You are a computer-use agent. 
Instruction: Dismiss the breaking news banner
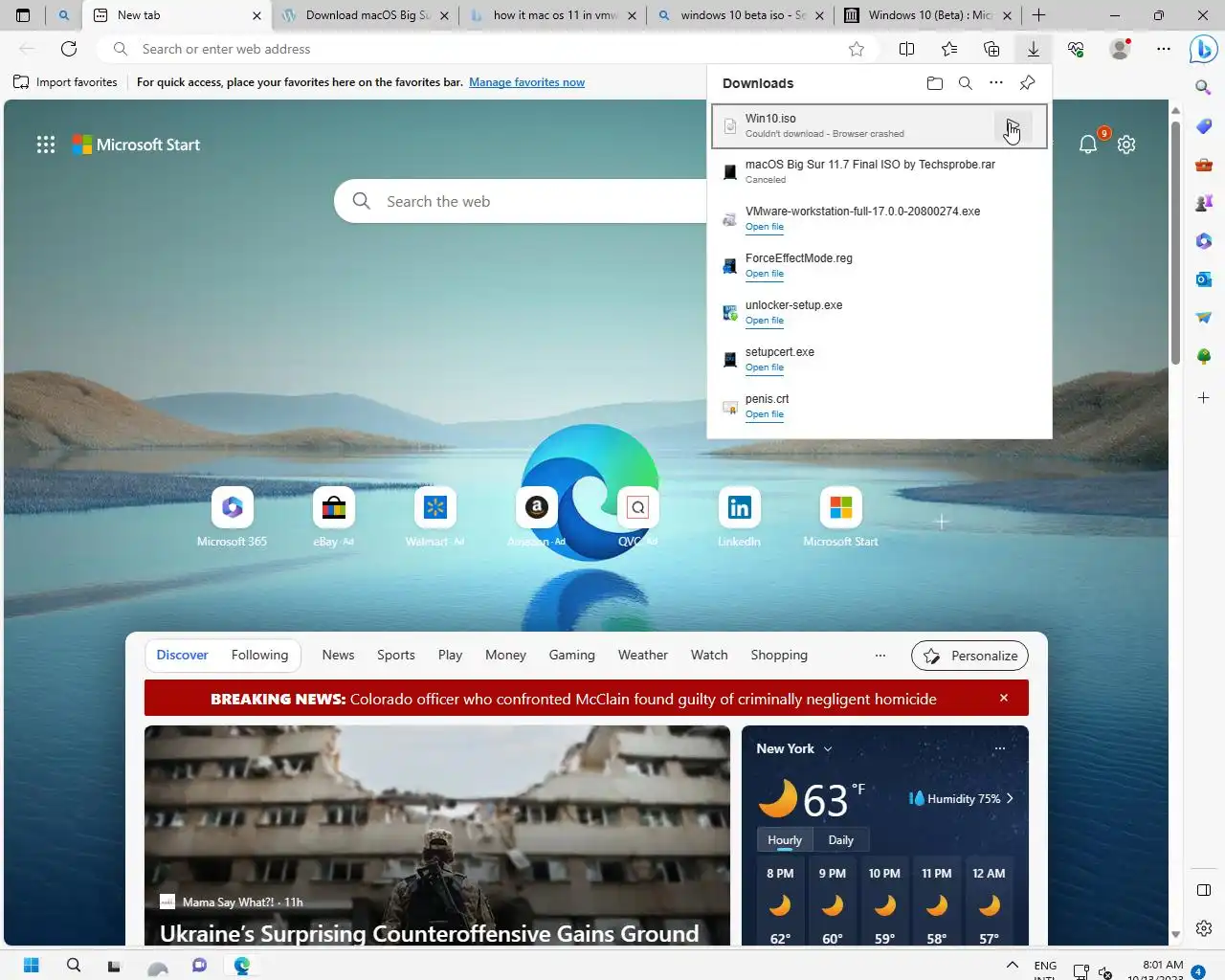(1004, 698)
